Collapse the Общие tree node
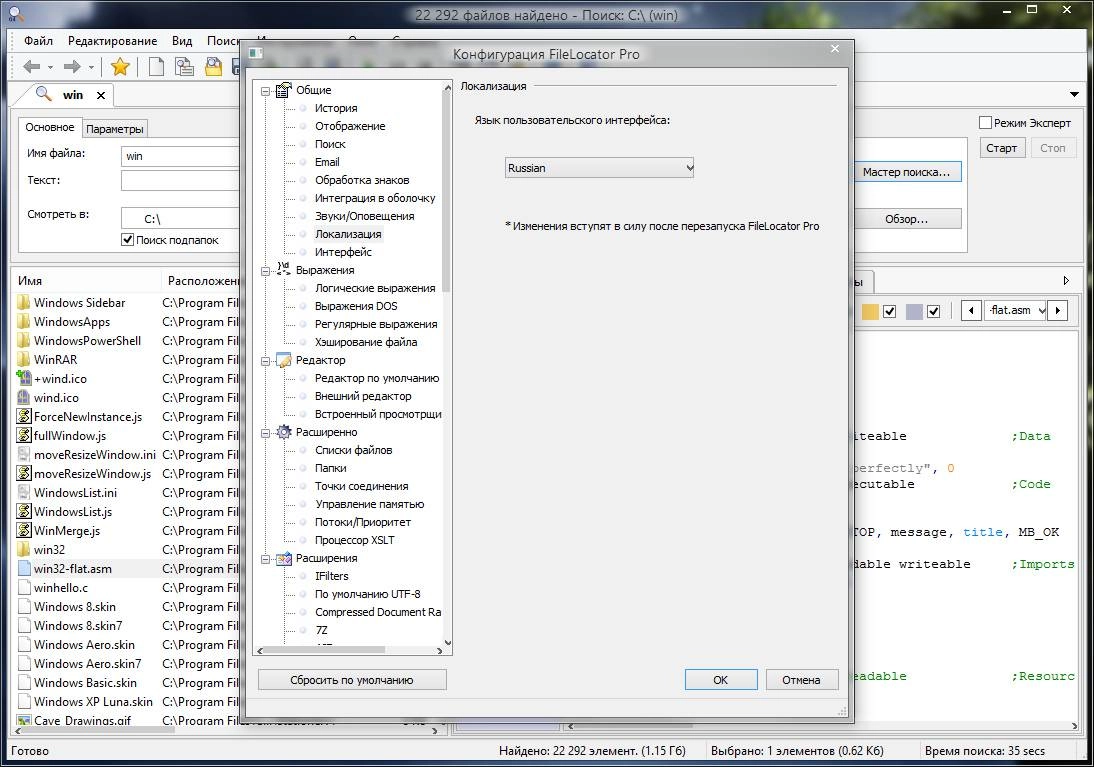This screenshot has width=1094, height=767. (265, 91)
